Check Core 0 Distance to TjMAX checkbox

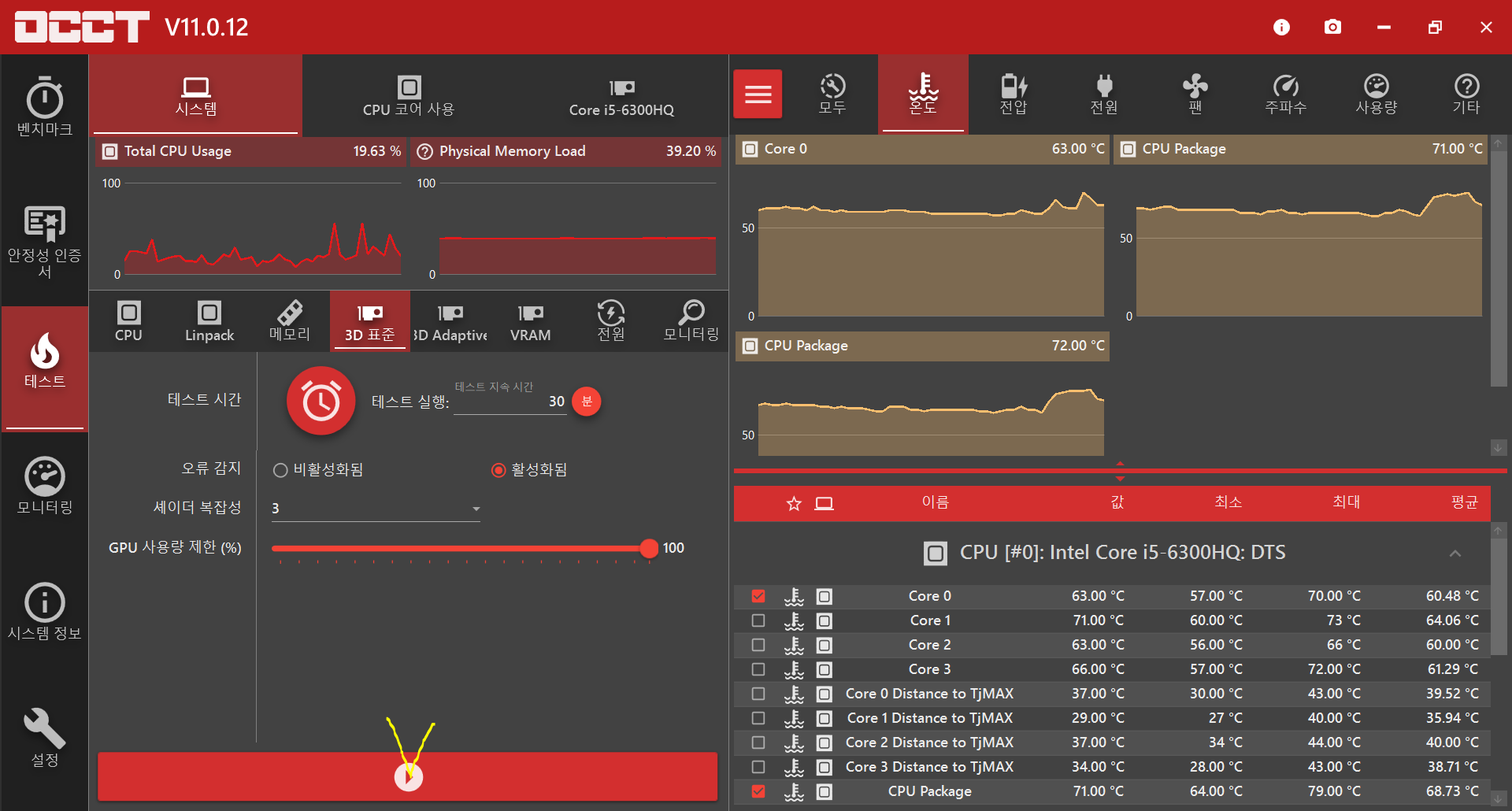pyautogui.click(x=758, y=694)
